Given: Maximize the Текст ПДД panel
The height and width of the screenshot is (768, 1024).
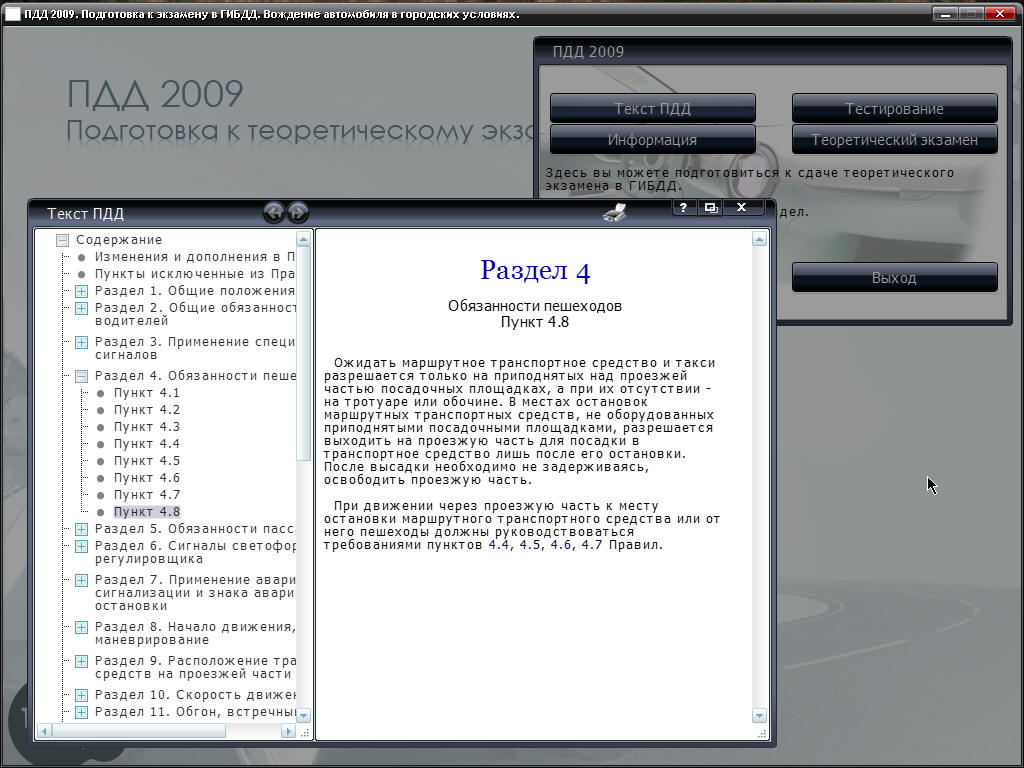Looking at the screenshot, I should point(711,207).
